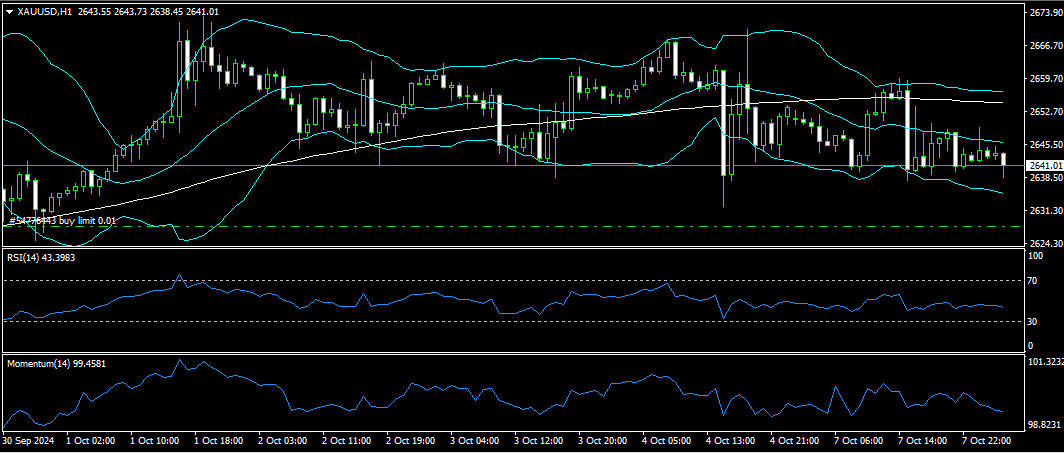This screenshot has width=1064, height=453.
Task: Click the XAUUSD,H1 chart title label
Action: [x=45, y=12]
